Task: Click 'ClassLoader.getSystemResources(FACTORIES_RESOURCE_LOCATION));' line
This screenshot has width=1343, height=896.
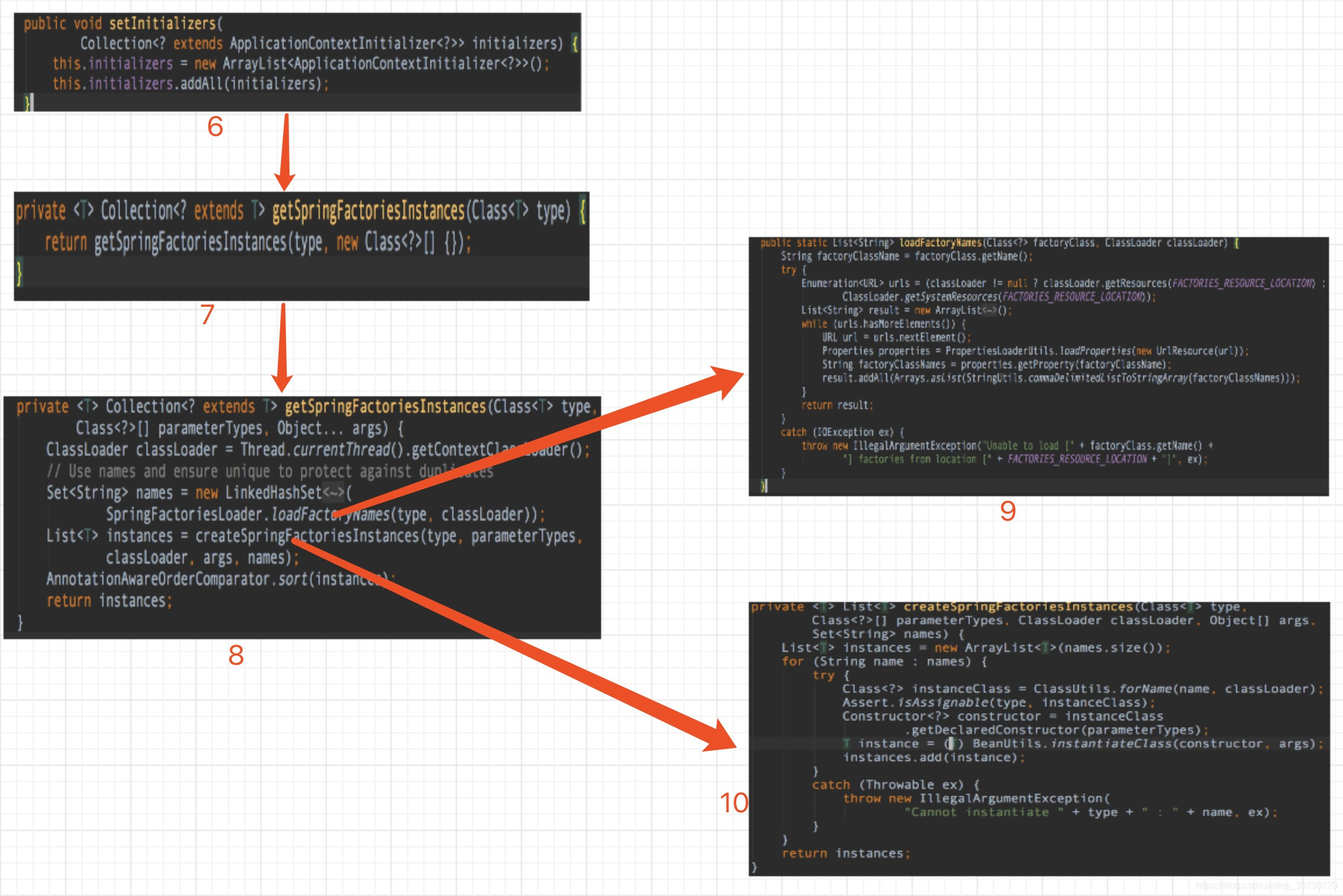Action: pos(999,297)
